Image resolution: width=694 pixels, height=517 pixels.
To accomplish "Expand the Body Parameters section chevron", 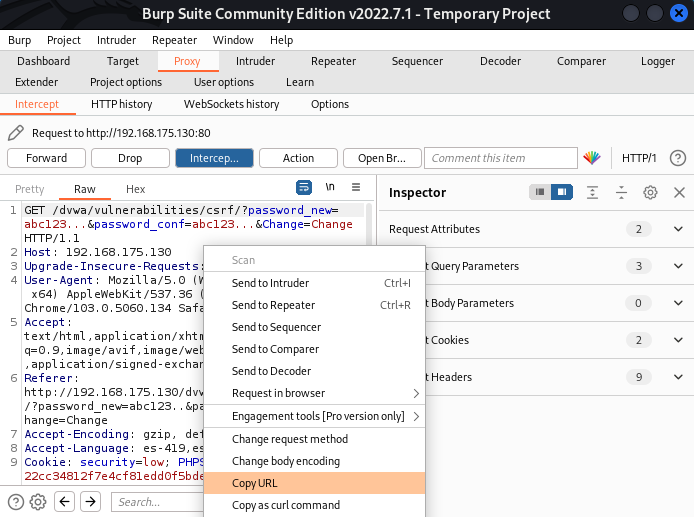I will [x=678, y=303].
